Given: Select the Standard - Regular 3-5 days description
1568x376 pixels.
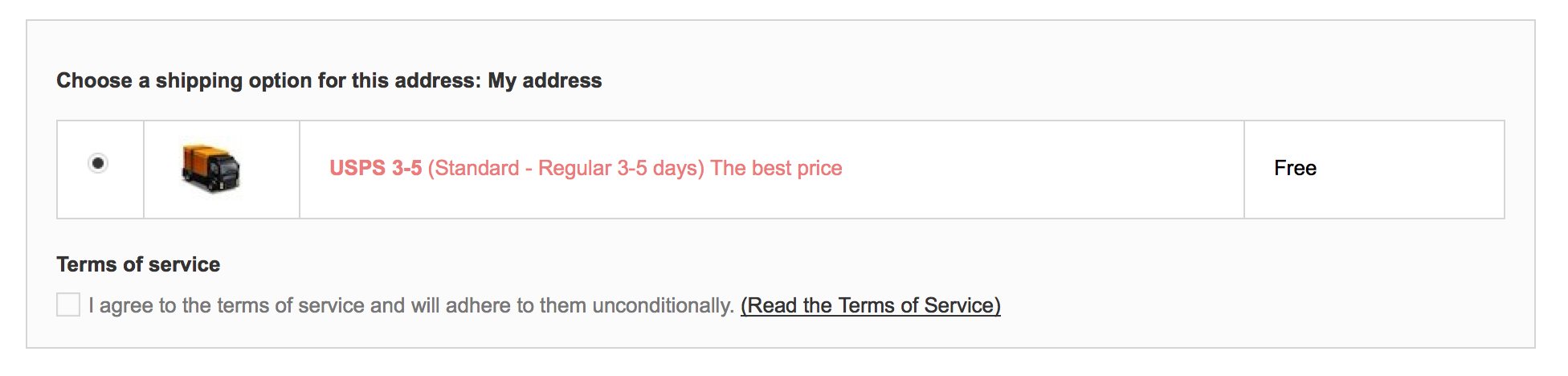Looking at the screenshot, I should click(566, 168).
